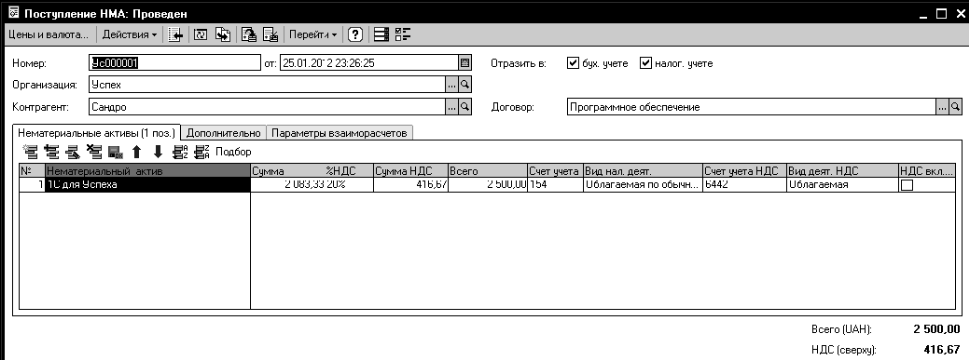The width and height of the screenshot is (969, 360).
Task: Click the Контрагент field with Сандро
Action: click(x=267, y=107)
